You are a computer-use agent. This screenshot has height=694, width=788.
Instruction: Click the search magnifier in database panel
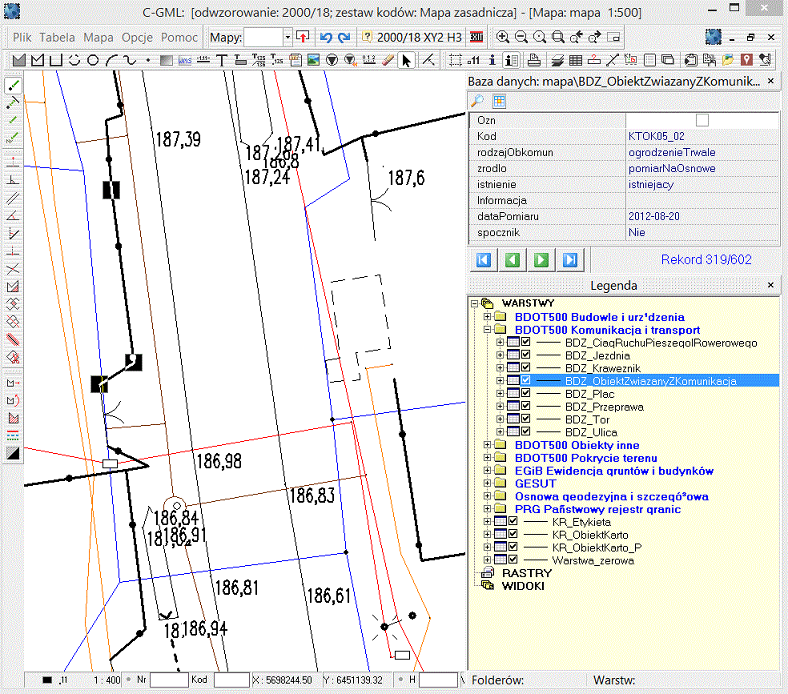[478, 101]
